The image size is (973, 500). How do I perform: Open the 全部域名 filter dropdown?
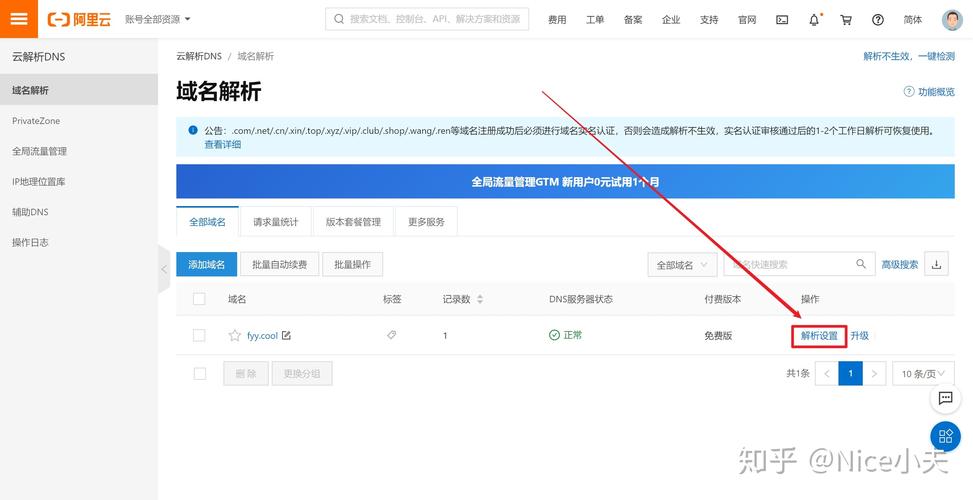[x=682, y=265]
